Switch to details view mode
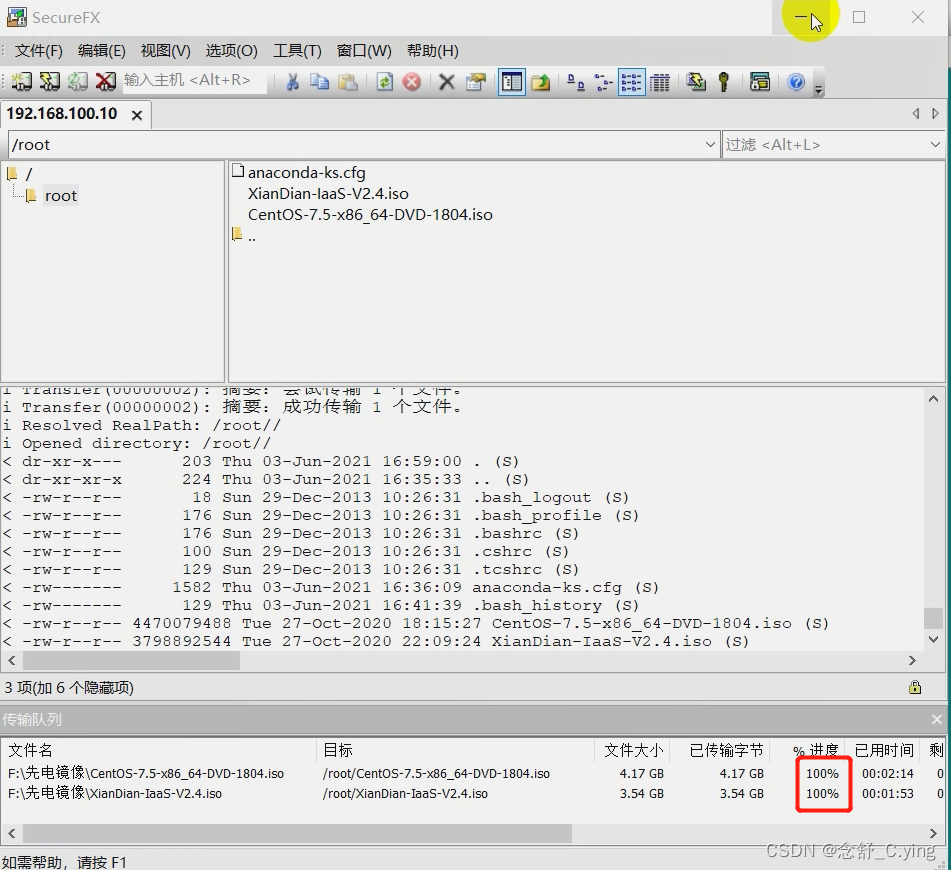 click(x=659, y=81)
